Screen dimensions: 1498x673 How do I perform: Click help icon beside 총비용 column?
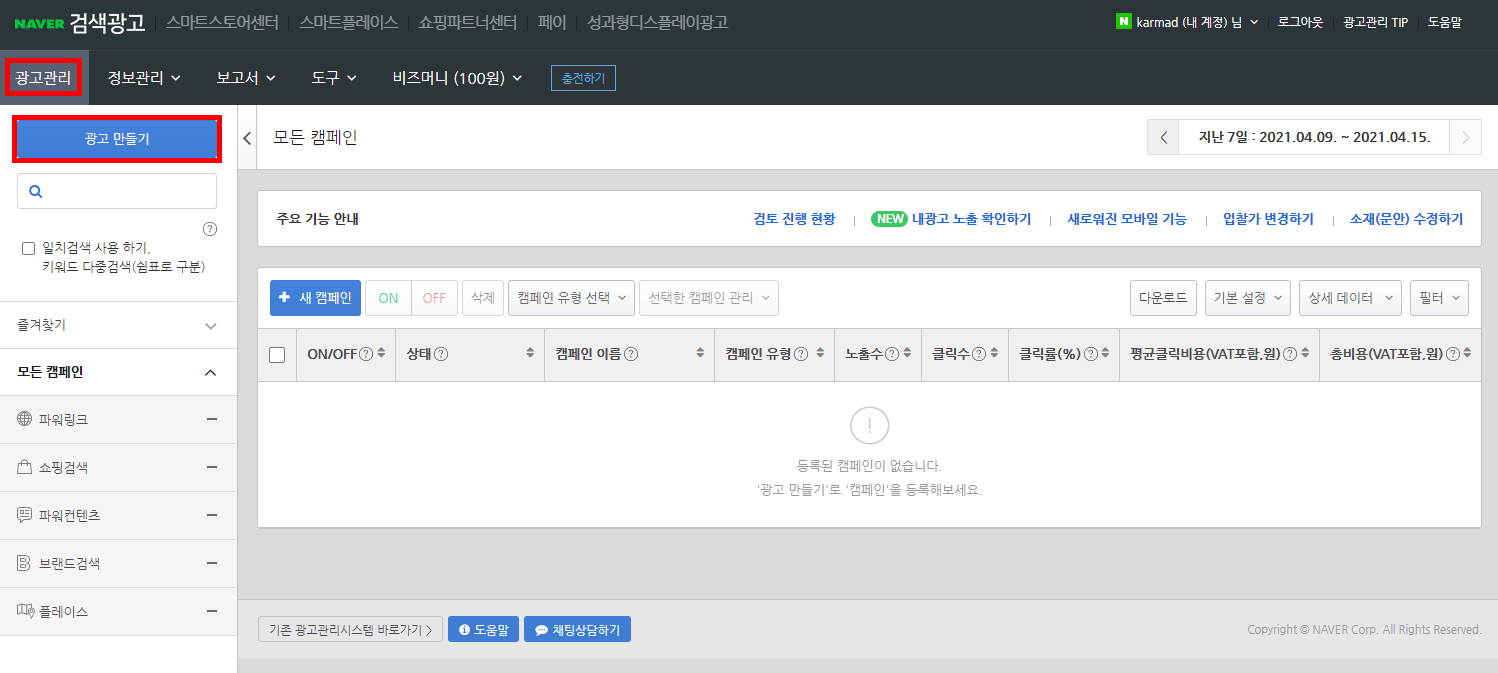tap(1453, 353)
